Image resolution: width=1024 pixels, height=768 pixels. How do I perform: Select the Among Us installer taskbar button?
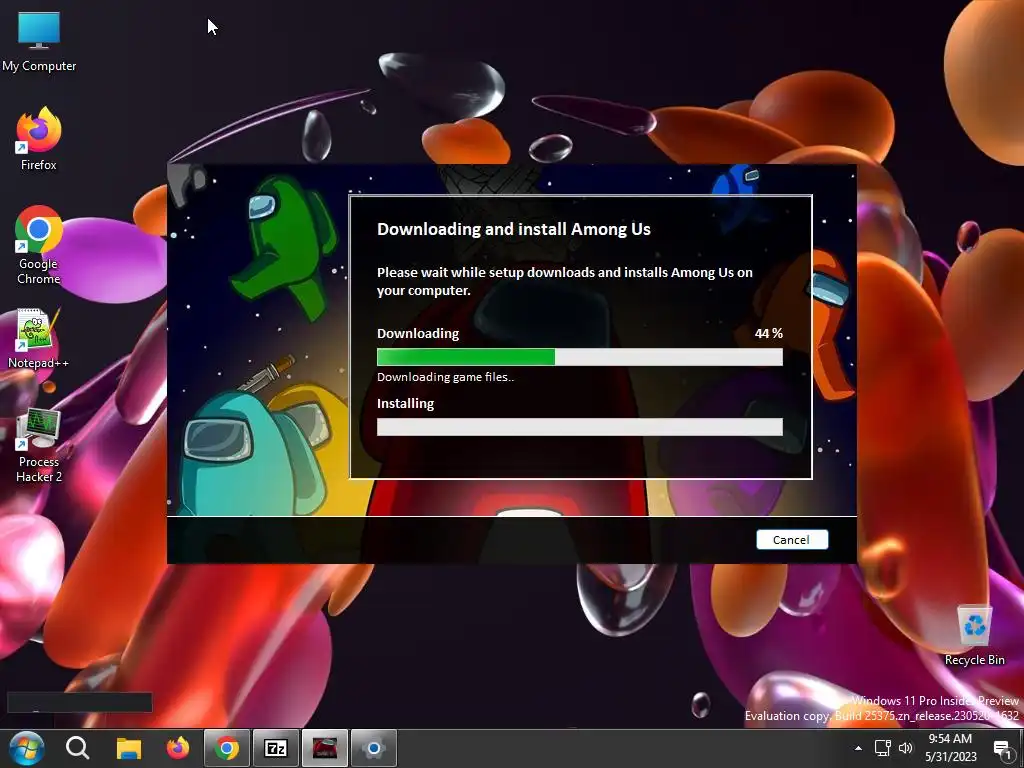(325, 748)
